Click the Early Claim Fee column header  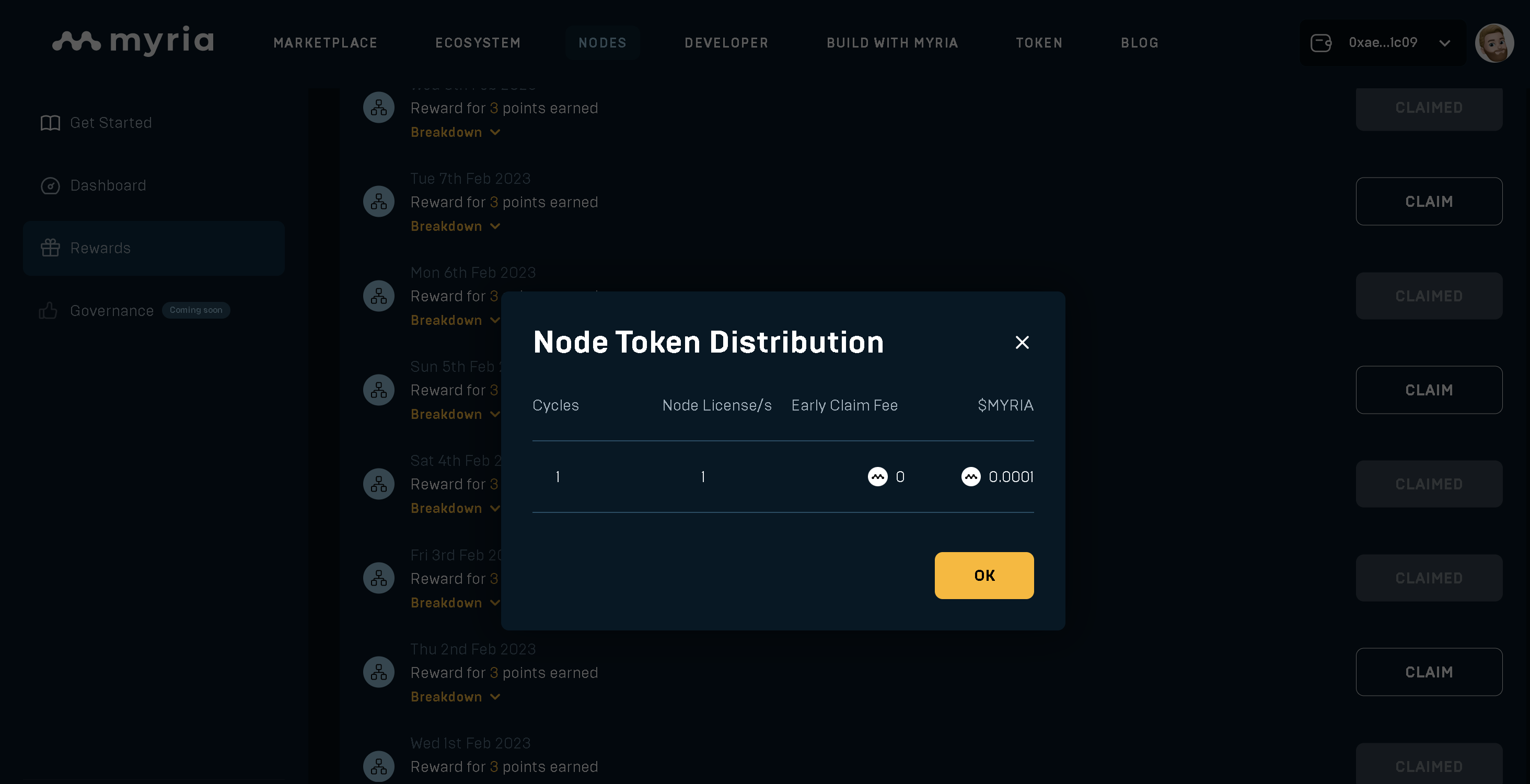[x=844, y=405]
